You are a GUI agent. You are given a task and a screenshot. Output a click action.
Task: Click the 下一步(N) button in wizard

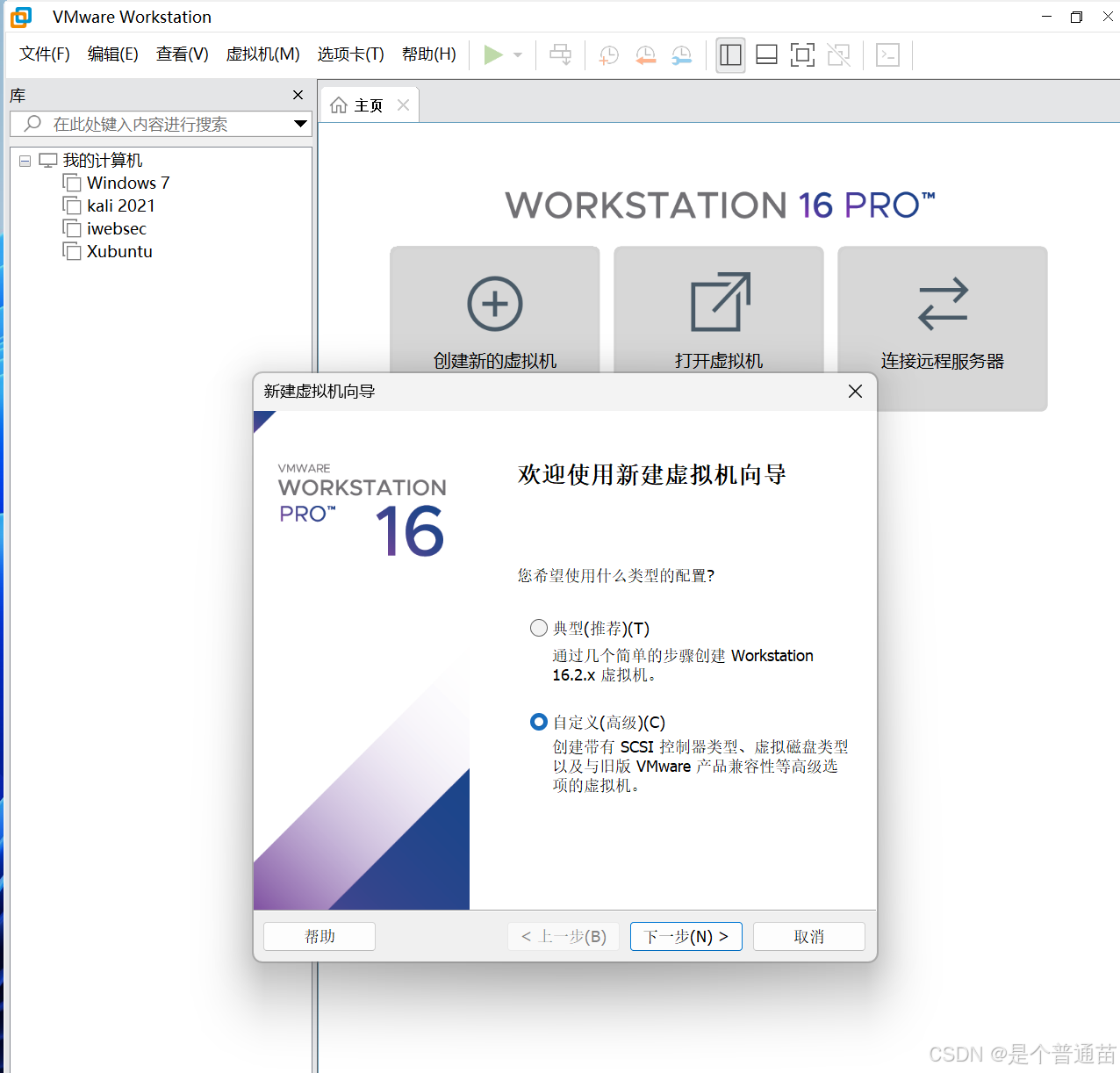click(686, 937)
